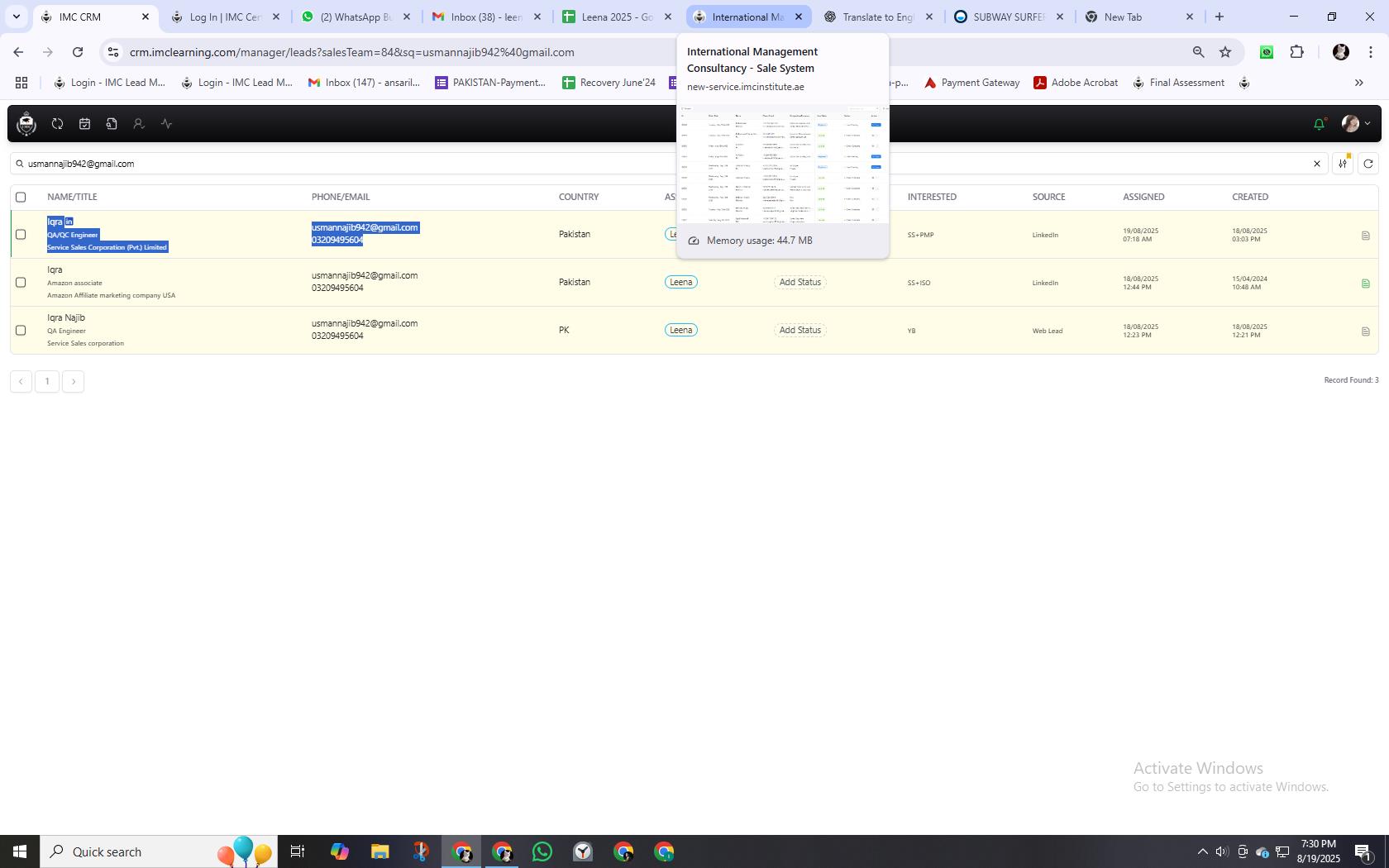Open File Explorer from the taskbar
The image size is (1389, 868).
(379, 851)
